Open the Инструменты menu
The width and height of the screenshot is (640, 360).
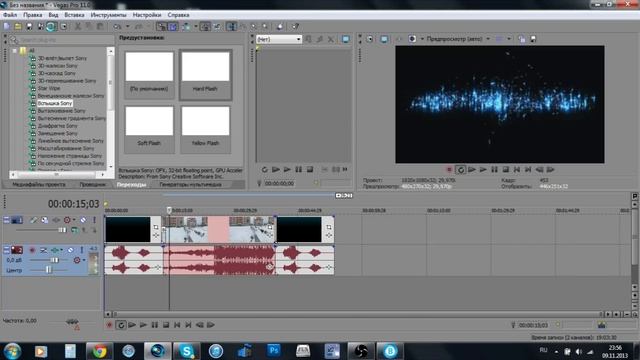click(x=108, y=15)
